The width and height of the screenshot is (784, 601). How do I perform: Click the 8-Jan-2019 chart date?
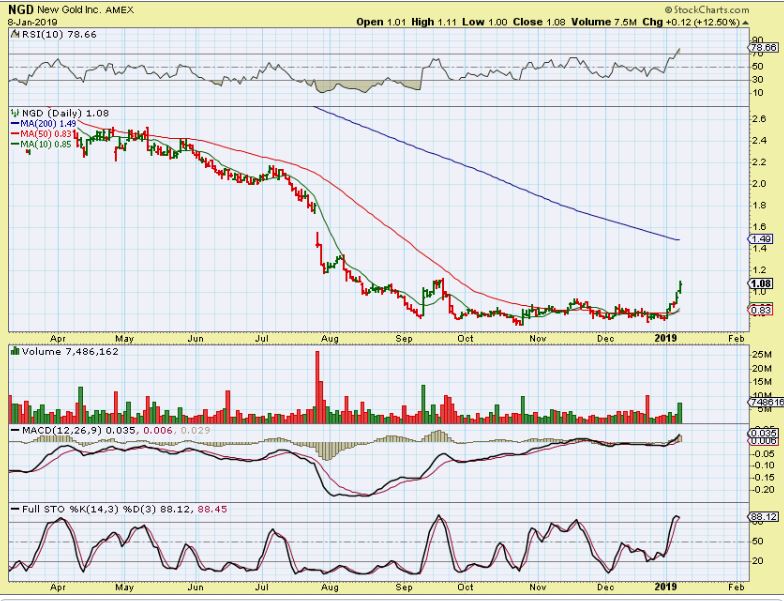[32, 22]
